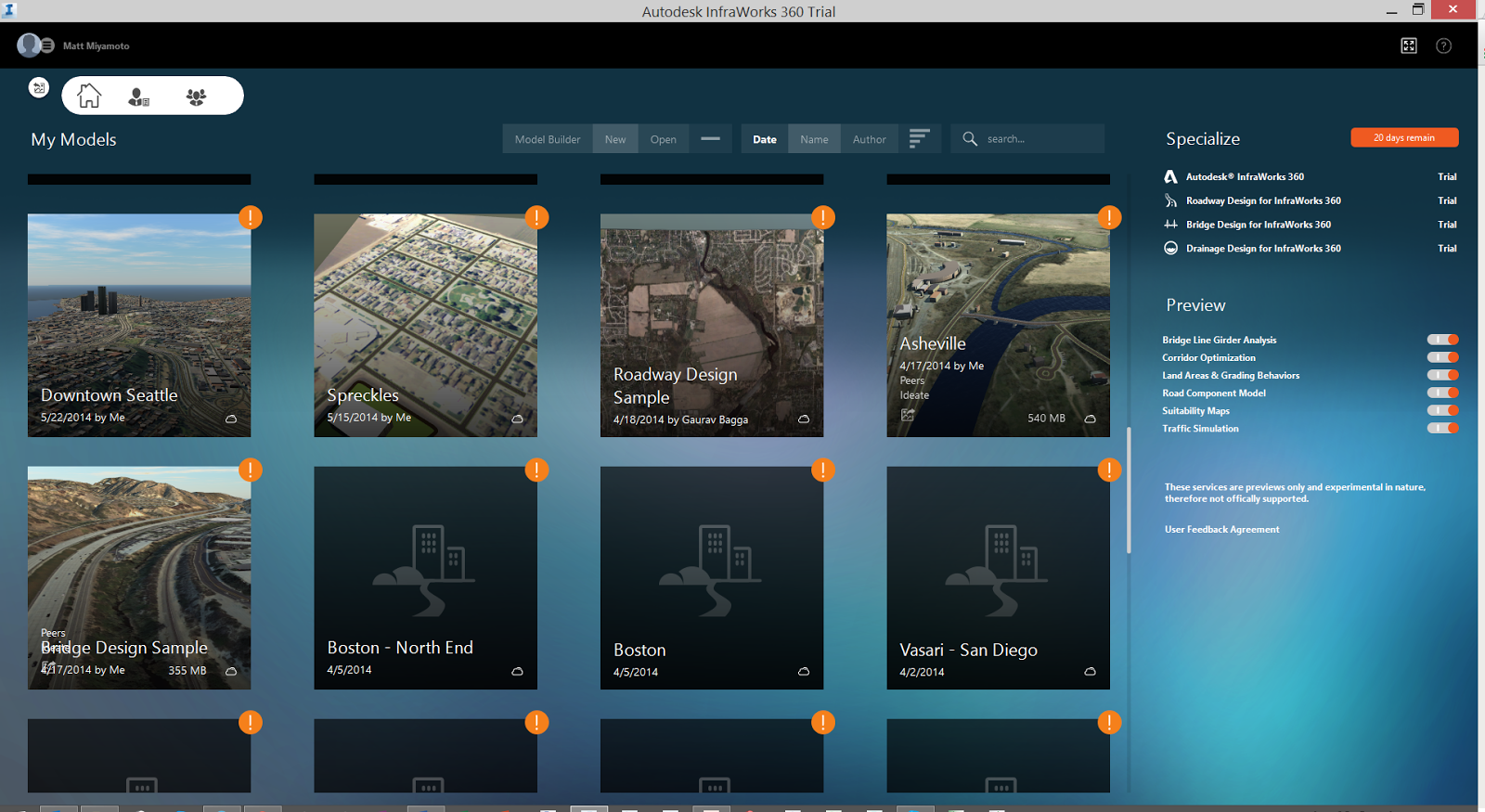Click the Drainage Design product icon
Viewport: 1485px width, 812px height.
click(x=1170, y=248)
